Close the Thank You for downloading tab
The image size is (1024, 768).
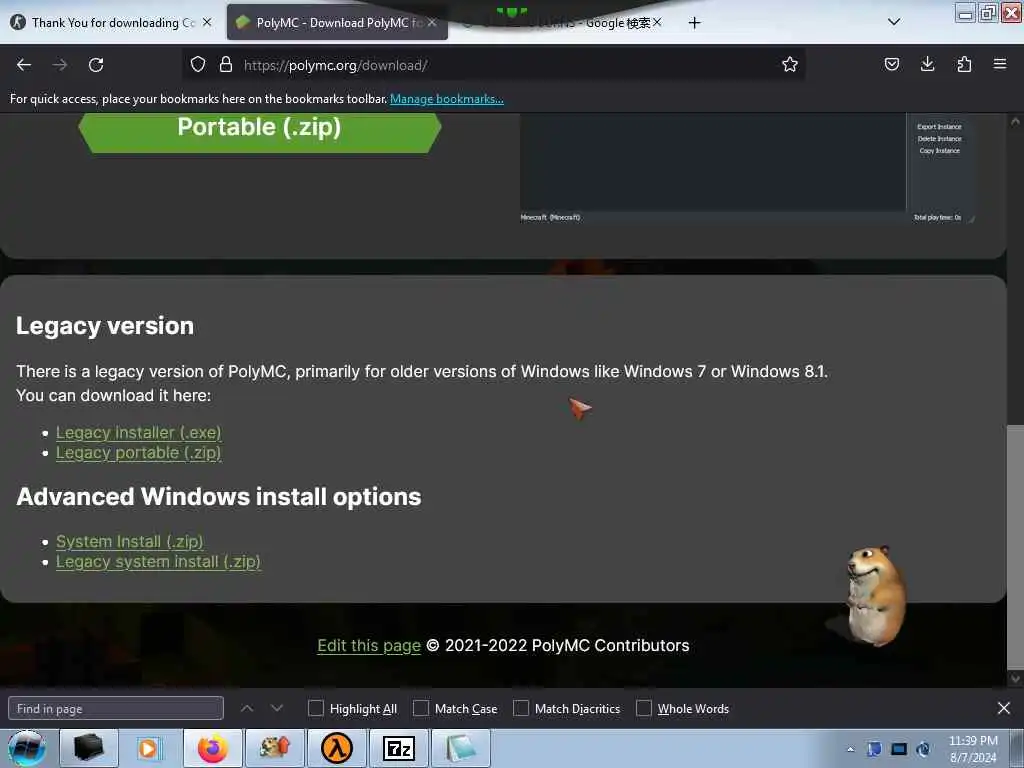[x=207, y=23]
